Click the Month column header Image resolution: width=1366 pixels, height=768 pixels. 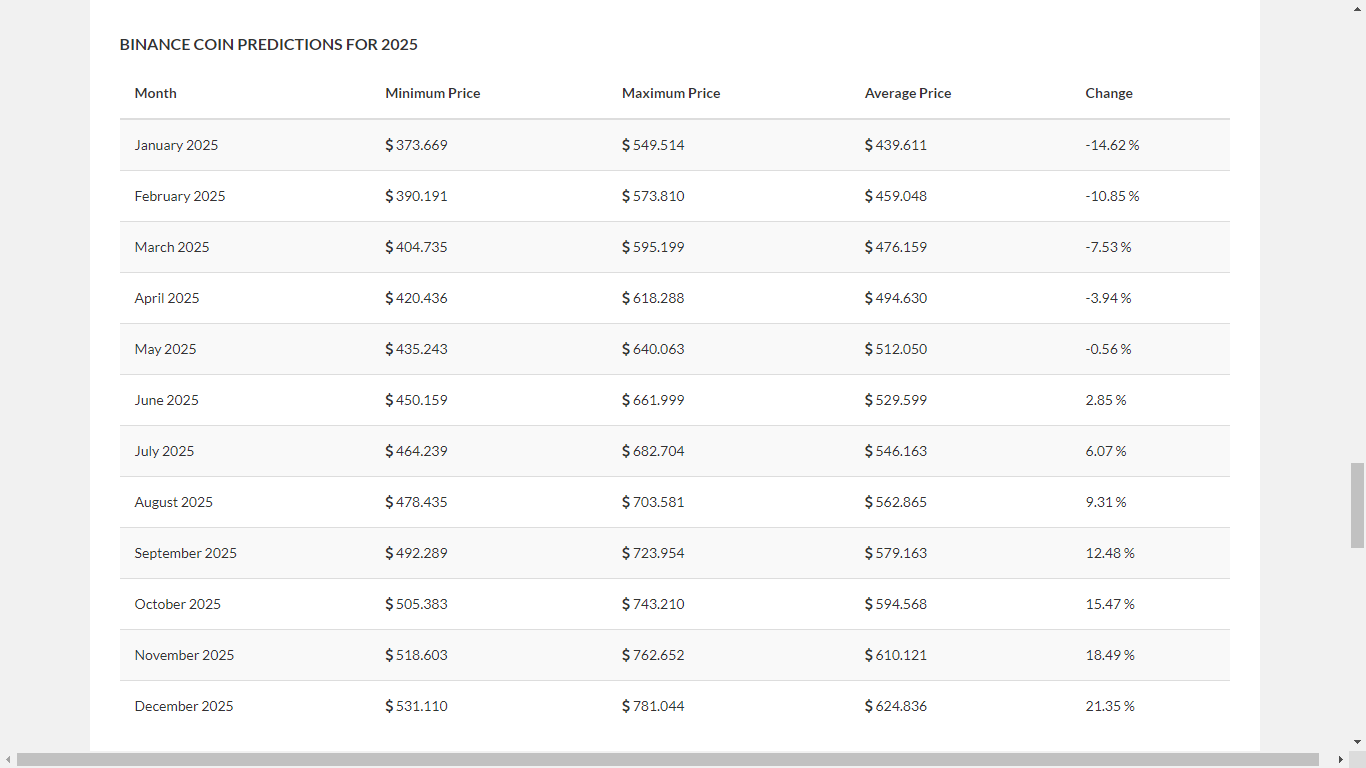click(155, 93)
